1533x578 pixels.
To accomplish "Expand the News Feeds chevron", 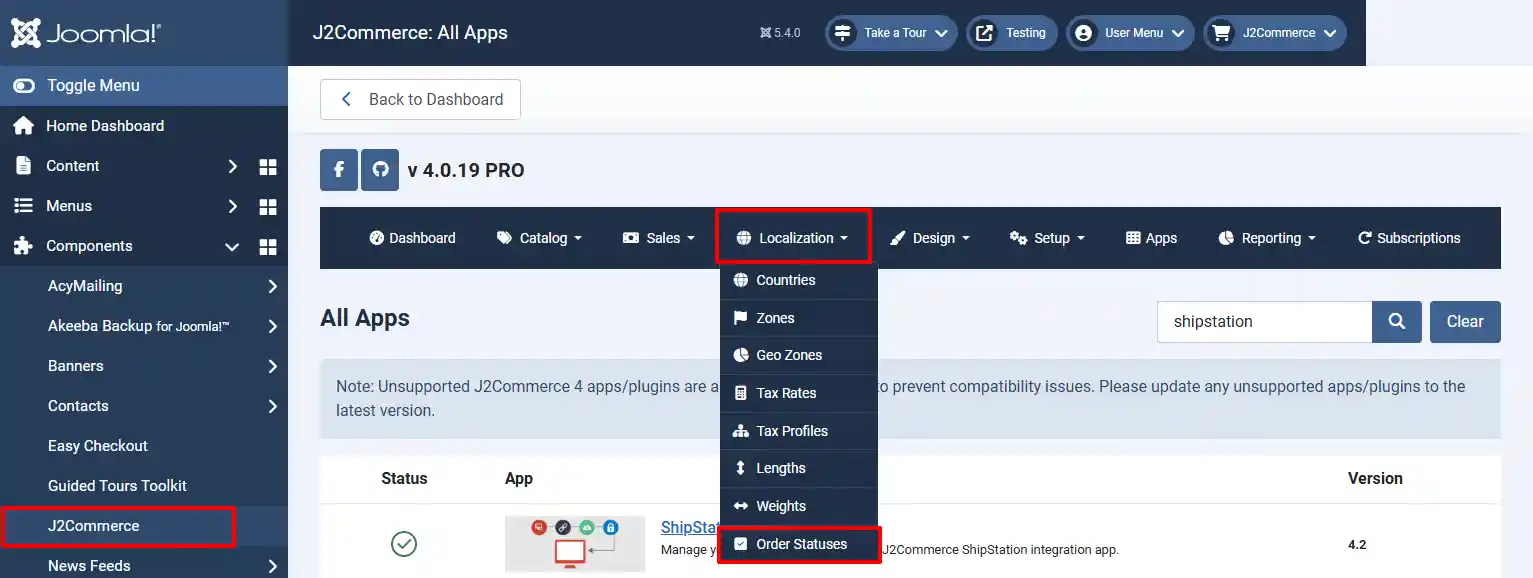I will coord(272,566).
